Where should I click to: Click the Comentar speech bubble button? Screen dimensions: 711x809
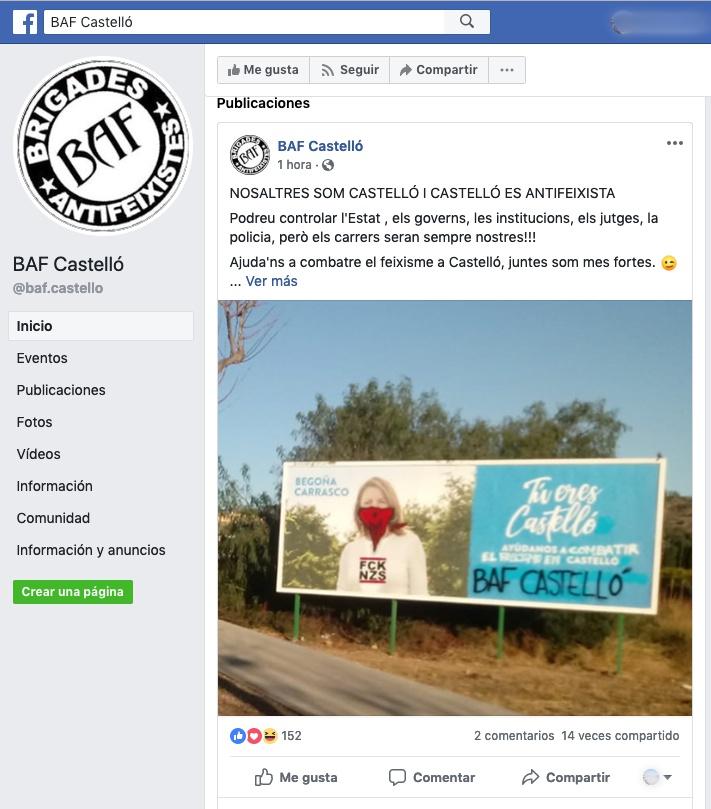click(x=431, y=777)
